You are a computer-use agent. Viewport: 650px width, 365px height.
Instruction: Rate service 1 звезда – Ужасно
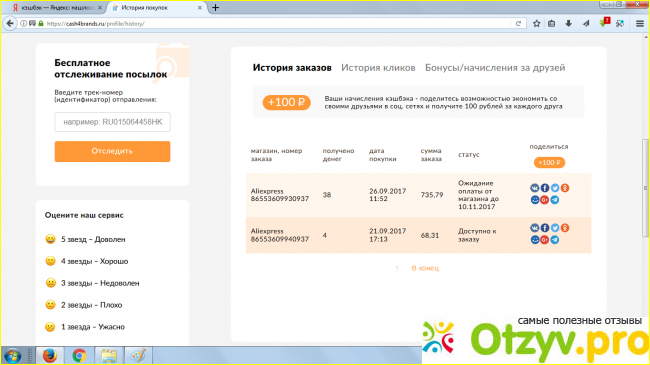click(x=85, y=327)
